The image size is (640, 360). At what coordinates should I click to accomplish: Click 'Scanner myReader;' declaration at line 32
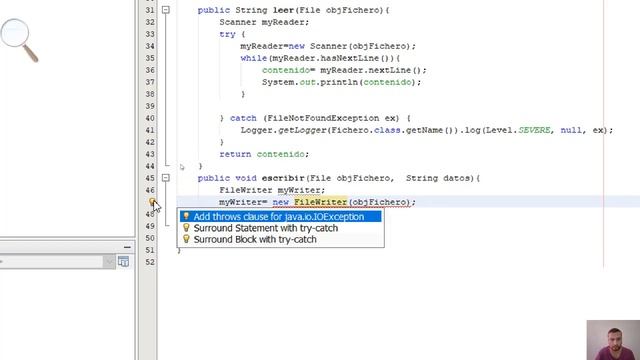point(264,22)
